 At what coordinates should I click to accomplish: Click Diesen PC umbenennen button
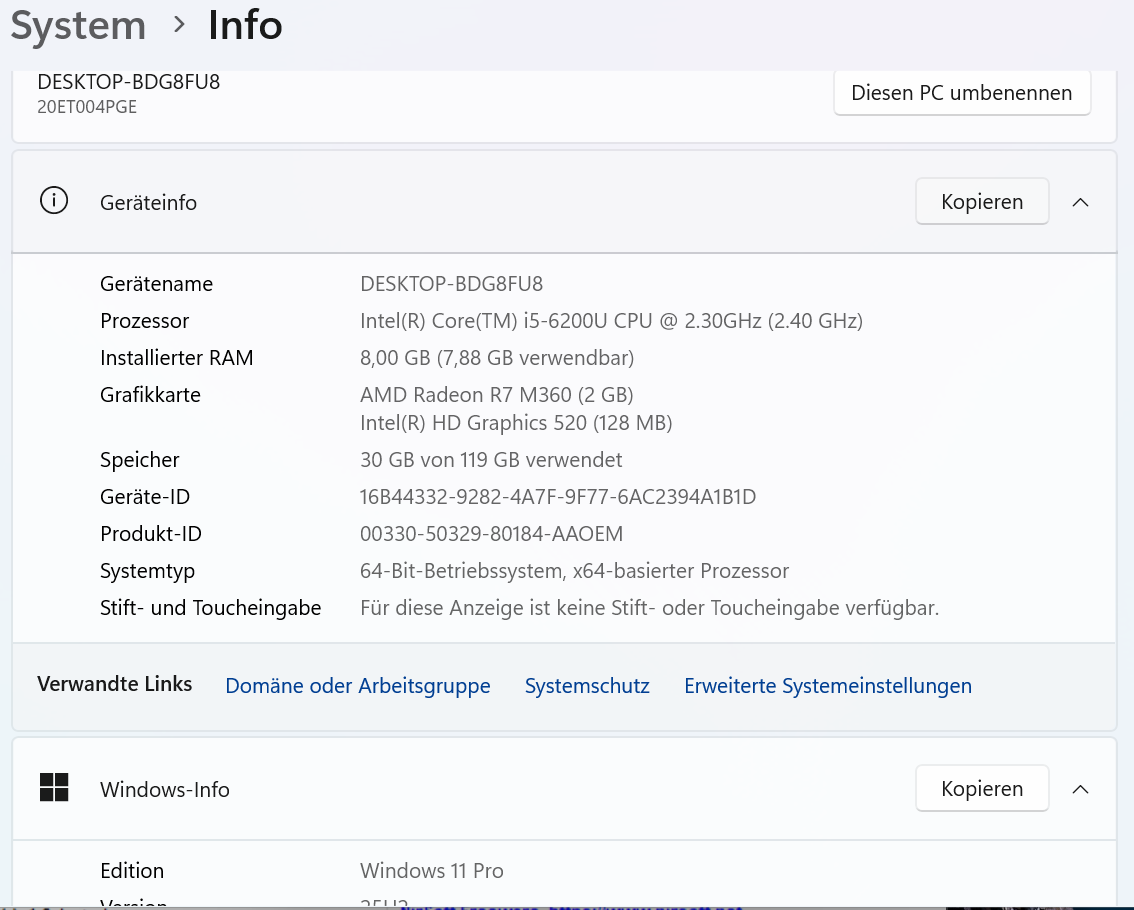pyautogui.click(x=962, y=93)
